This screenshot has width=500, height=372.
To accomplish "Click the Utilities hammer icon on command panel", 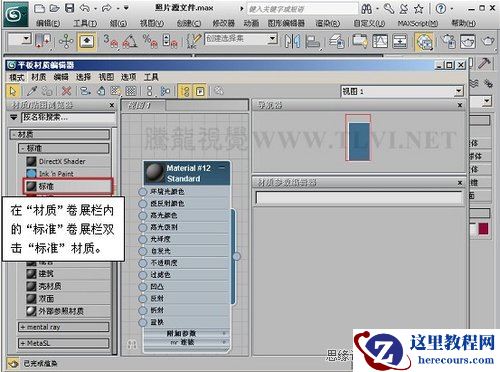I will click(x=484, y=64).
